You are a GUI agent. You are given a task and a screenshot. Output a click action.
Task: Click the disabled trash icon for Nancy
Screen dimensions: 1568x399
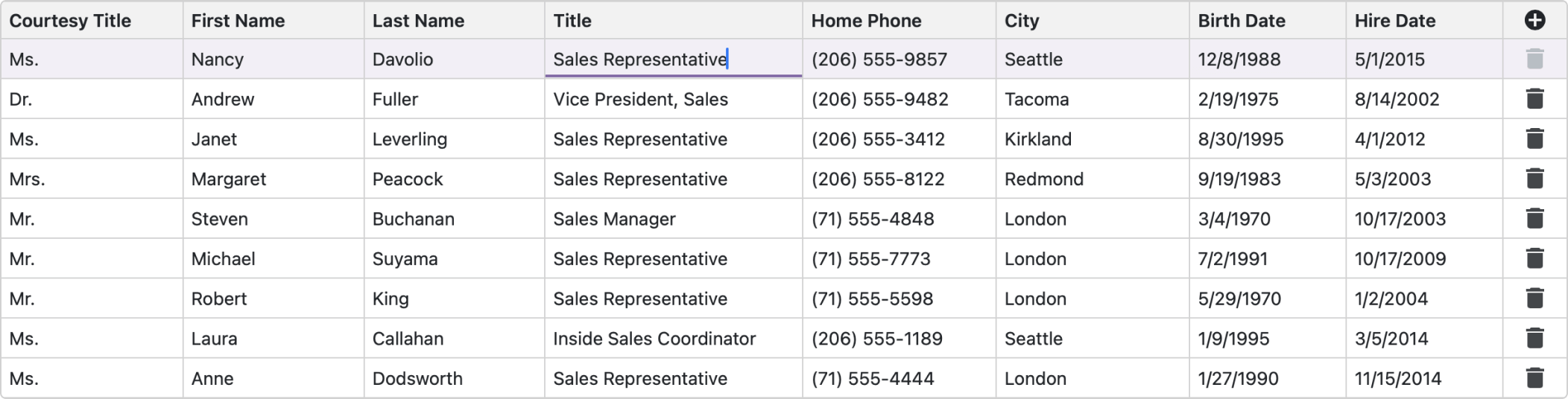coord(1534,60)
